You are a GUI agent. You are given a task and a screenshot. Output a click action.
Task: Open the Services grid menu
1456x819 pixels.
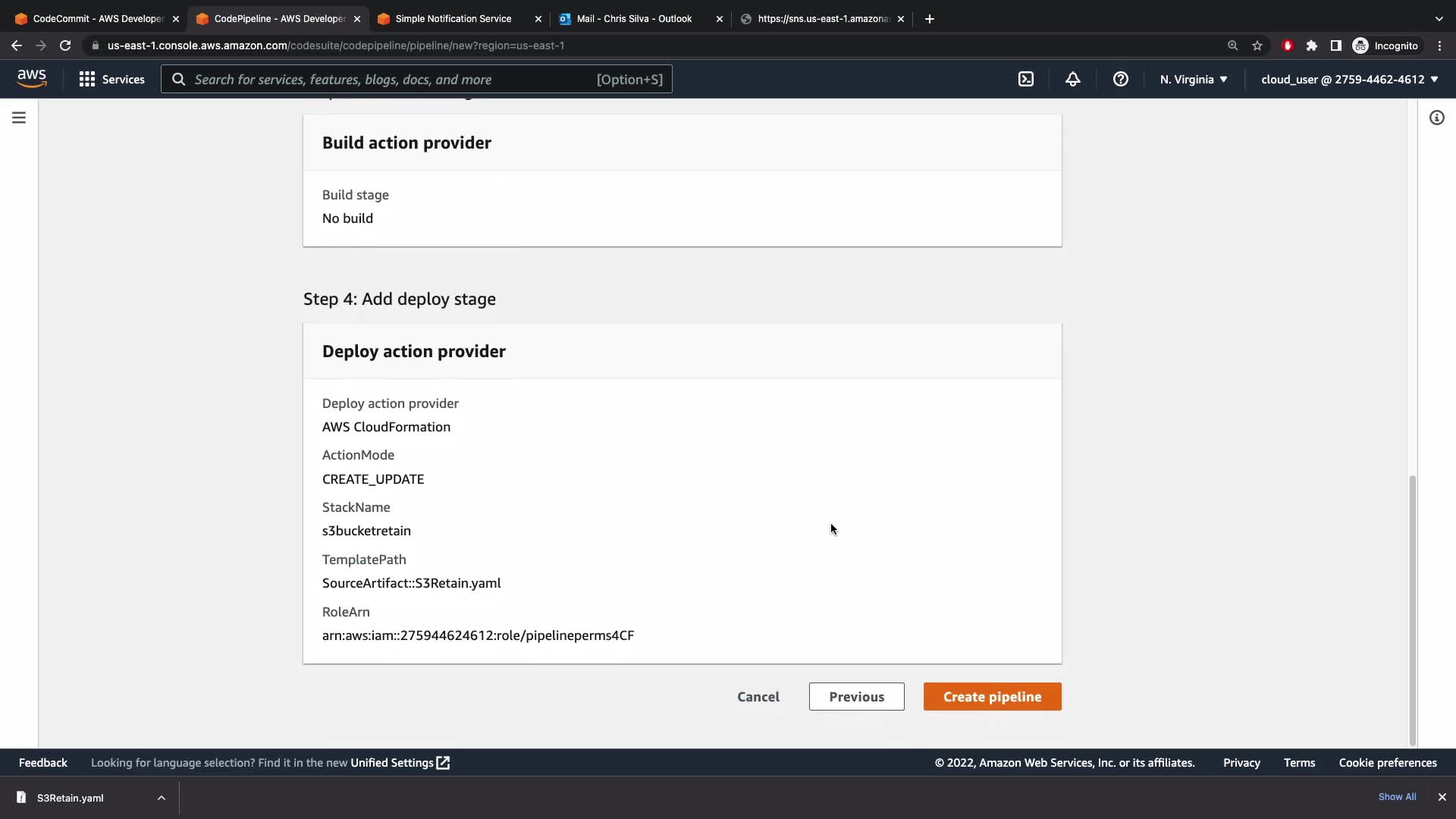(x=111, y=79)
